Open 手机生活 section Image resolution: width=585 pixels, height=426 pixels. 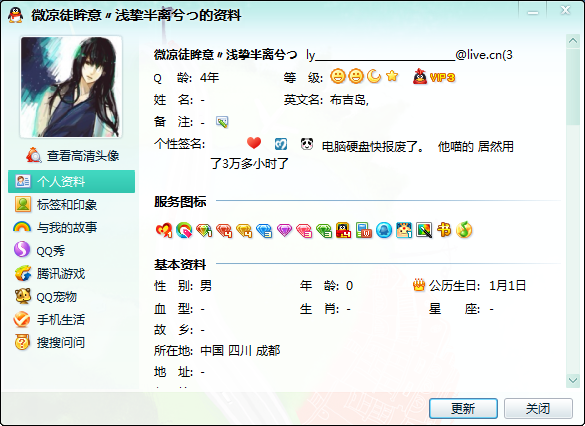(x=49, y=319)
